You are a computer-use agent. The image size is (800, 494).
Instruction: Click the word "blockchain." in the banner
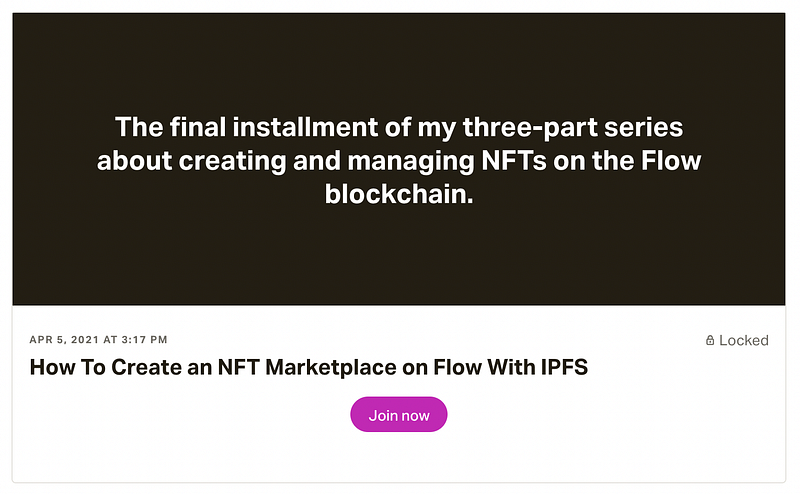399,195
